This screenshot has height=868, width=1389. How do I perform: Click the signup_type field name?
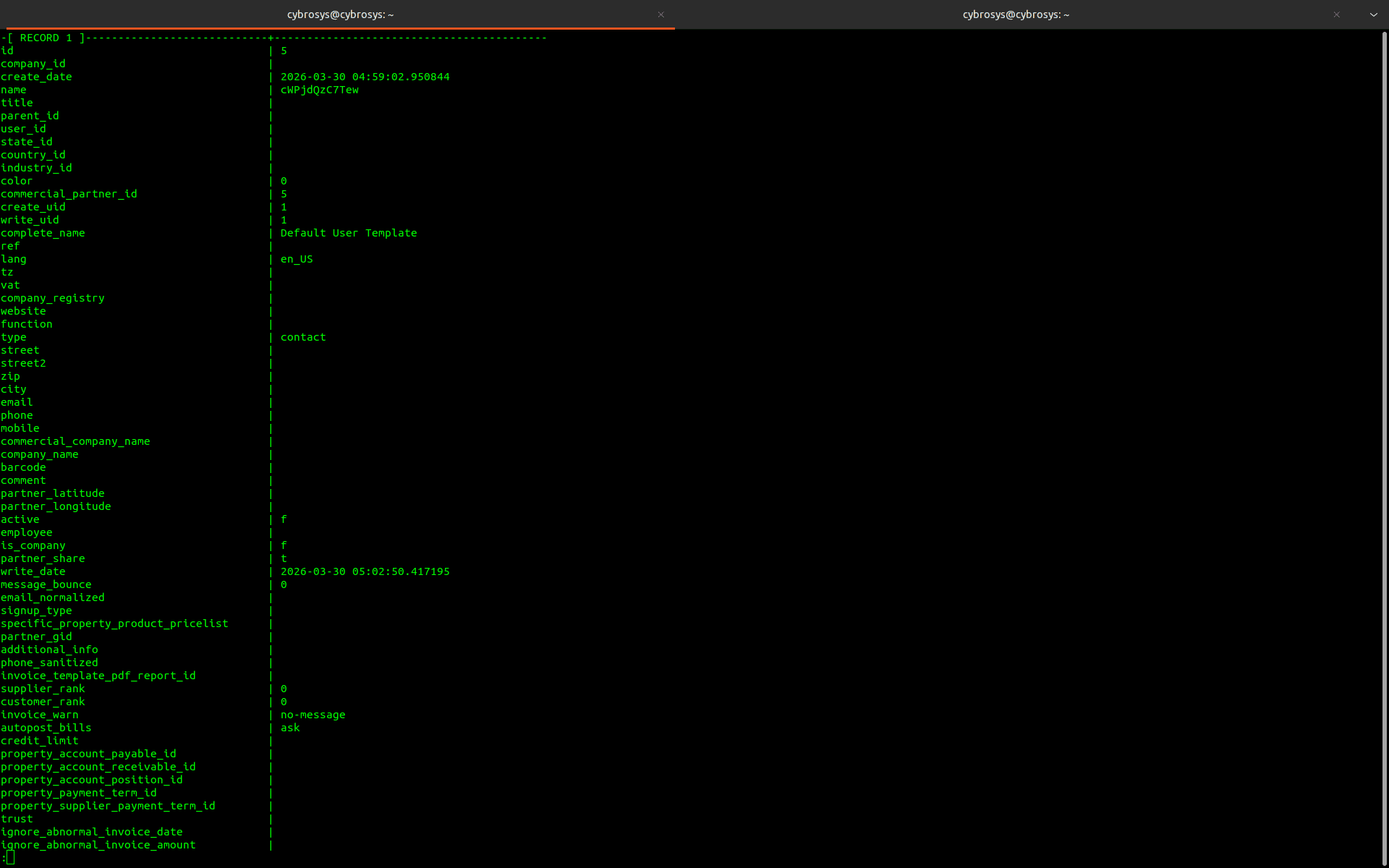(x=36, y=610)
